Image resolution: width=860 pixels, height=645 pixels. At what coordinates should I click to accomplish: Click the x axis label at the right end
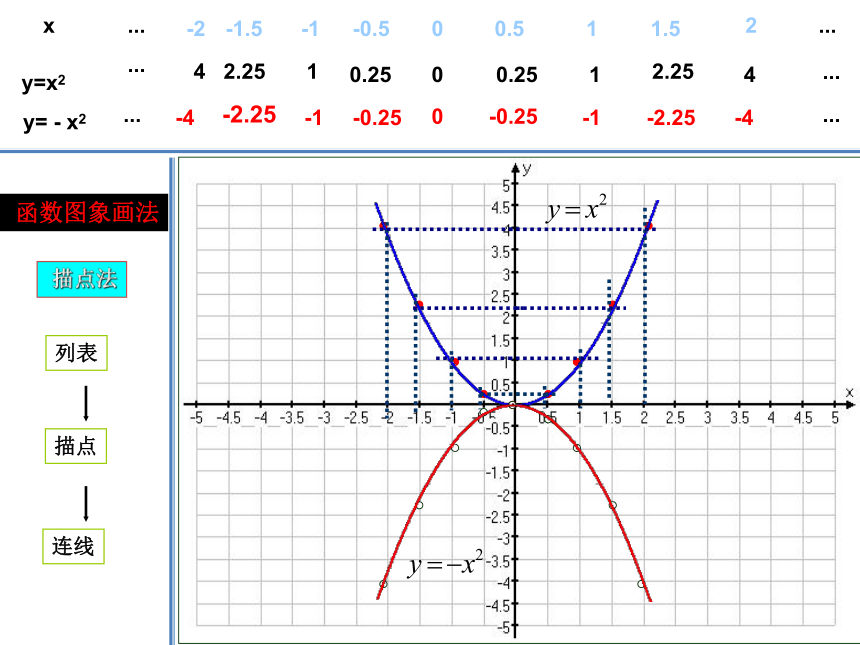(849, 392)
